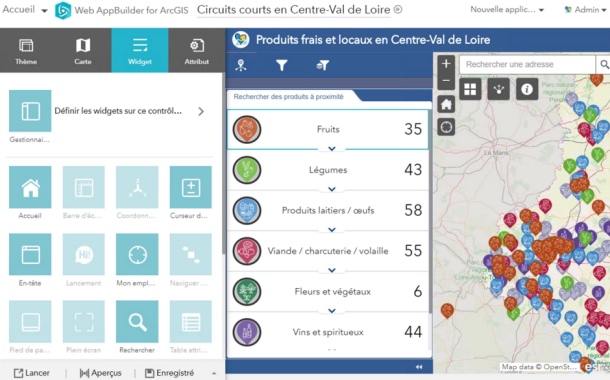Click the Lancer button

pyautogui.click(x=32, y=373)
